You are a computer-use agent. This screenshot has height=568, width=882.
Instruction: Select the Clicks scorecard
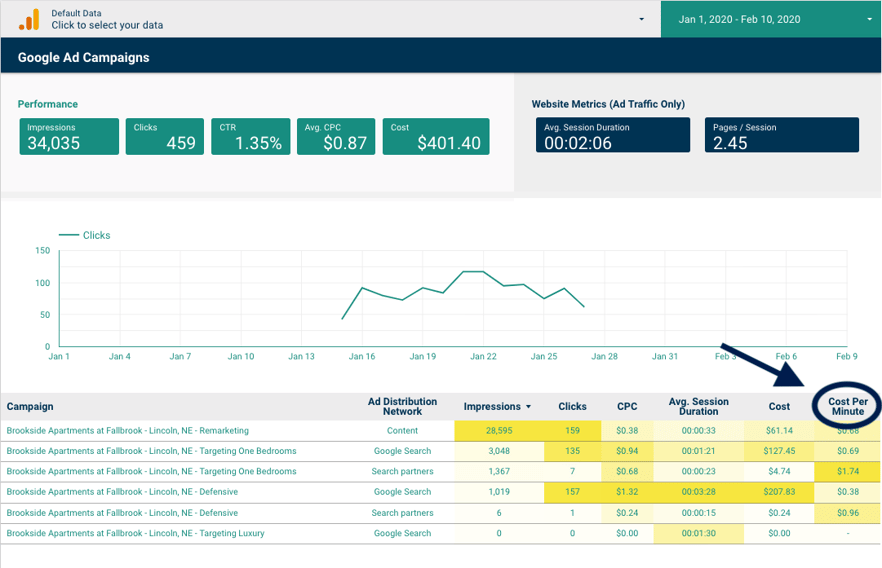pyautogui.click(x=164, y=137)
